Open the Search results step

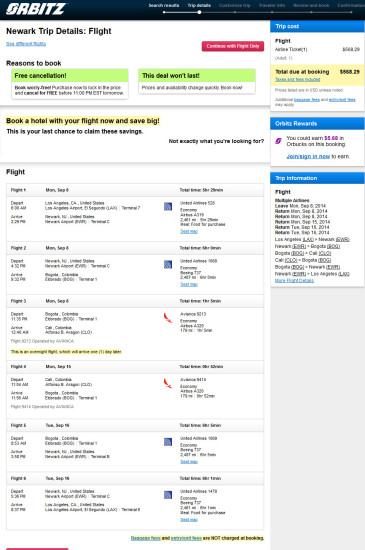click(164, 6)
